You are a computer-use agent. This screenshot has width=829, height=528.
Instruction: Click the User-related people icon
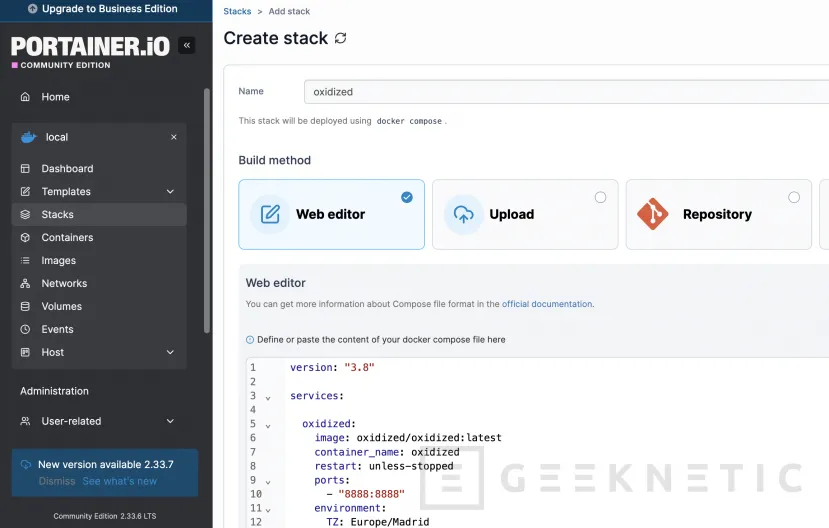25,421
